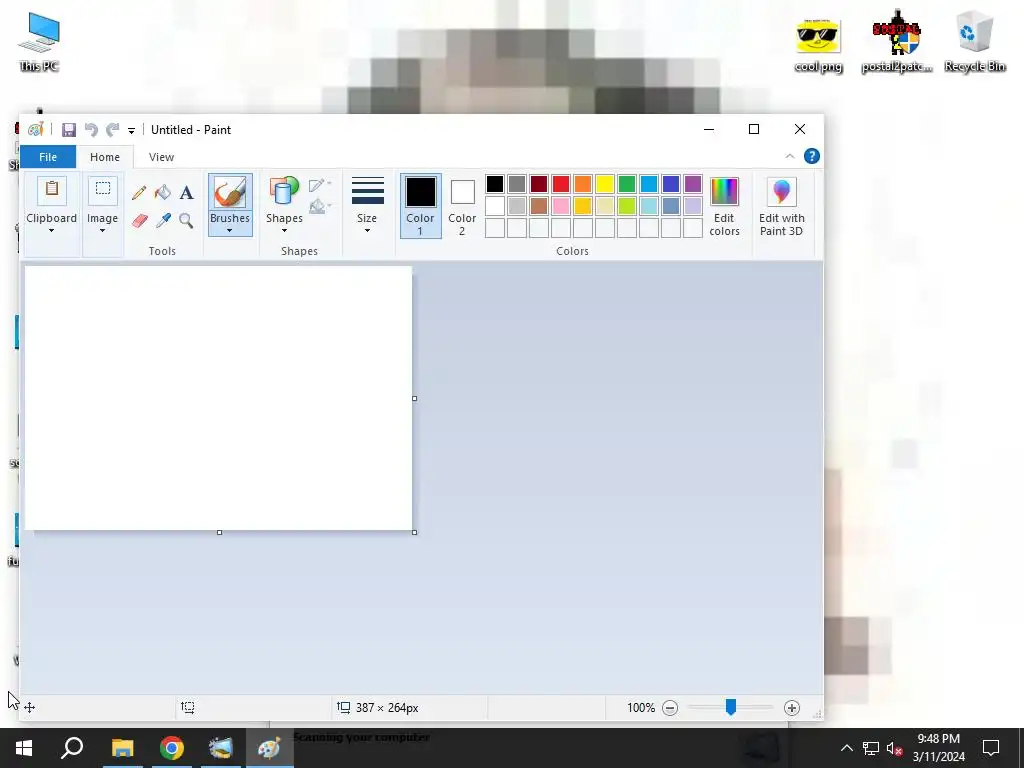This screenshot has width=1024, height=768.
Task: Expand the Brushes dropdown arrow
Action: 229,231
